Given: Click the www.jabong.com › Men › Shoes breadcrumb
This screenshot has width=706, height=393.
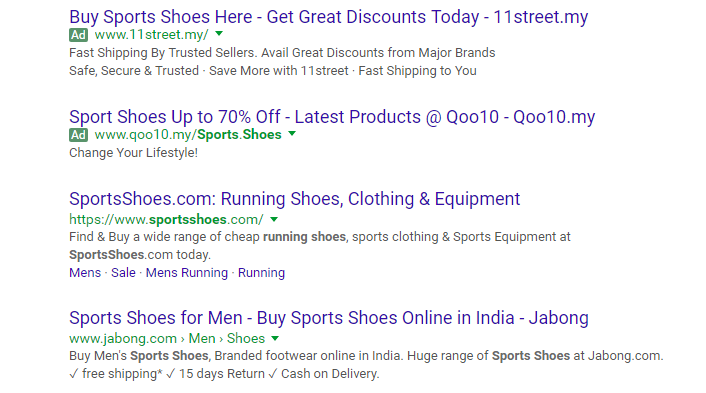Looking at the screenshot, I should click(x=167, y=339).
